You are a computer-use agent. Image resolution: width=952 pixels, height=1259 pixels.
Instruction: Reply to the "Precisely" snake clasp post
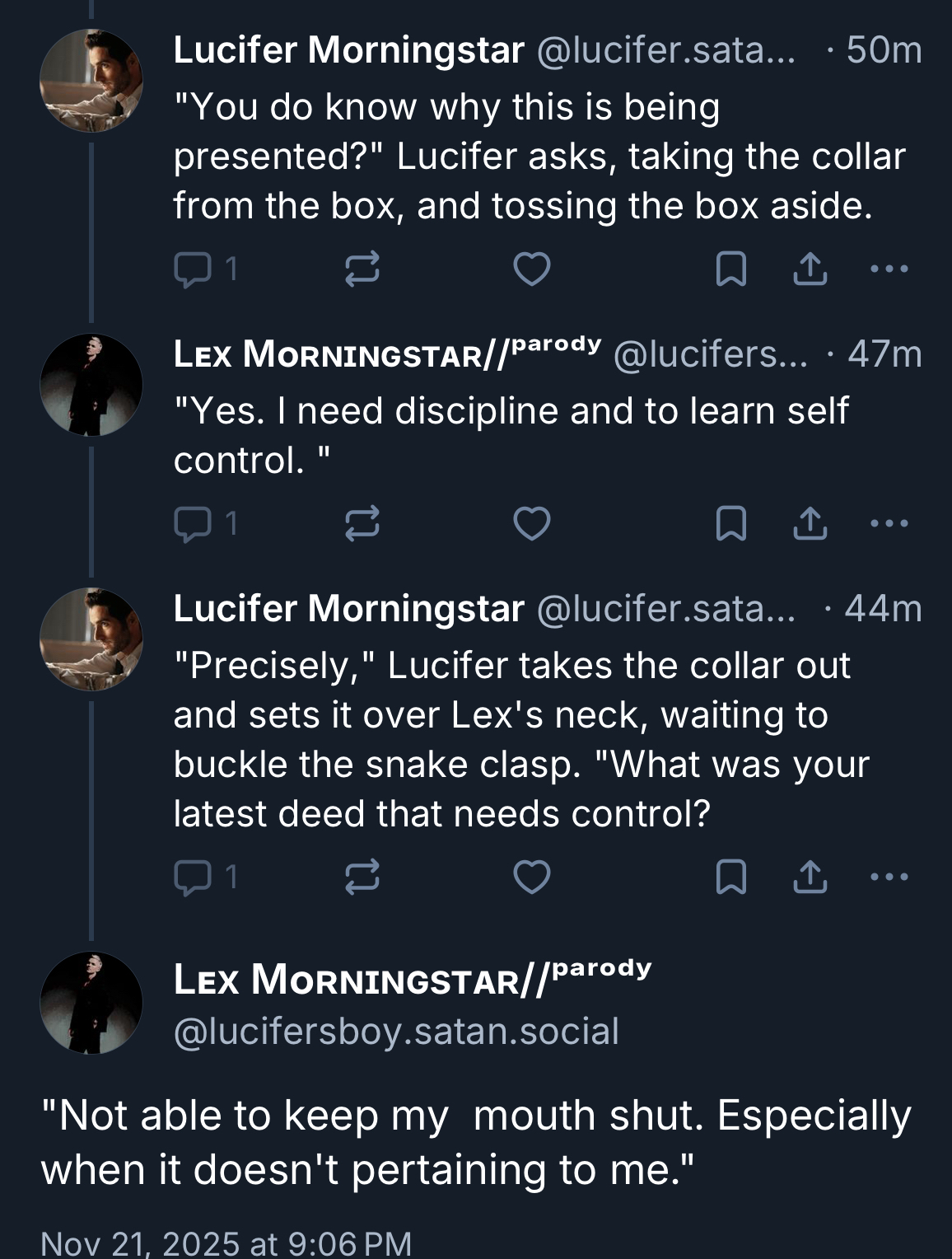click(193, 877)
